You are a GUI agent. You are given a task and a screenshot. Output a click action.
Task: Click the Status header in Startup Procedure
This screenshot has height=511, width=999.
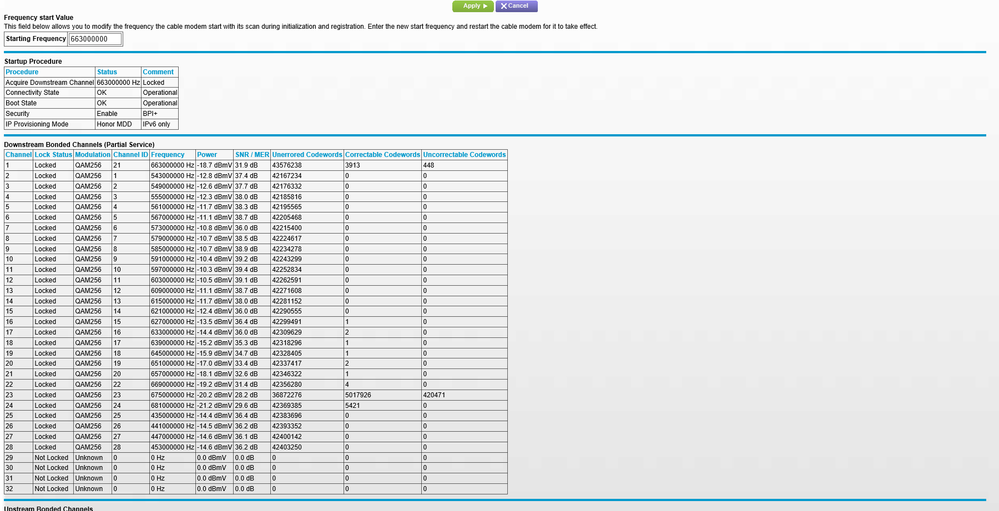point(107,72)
